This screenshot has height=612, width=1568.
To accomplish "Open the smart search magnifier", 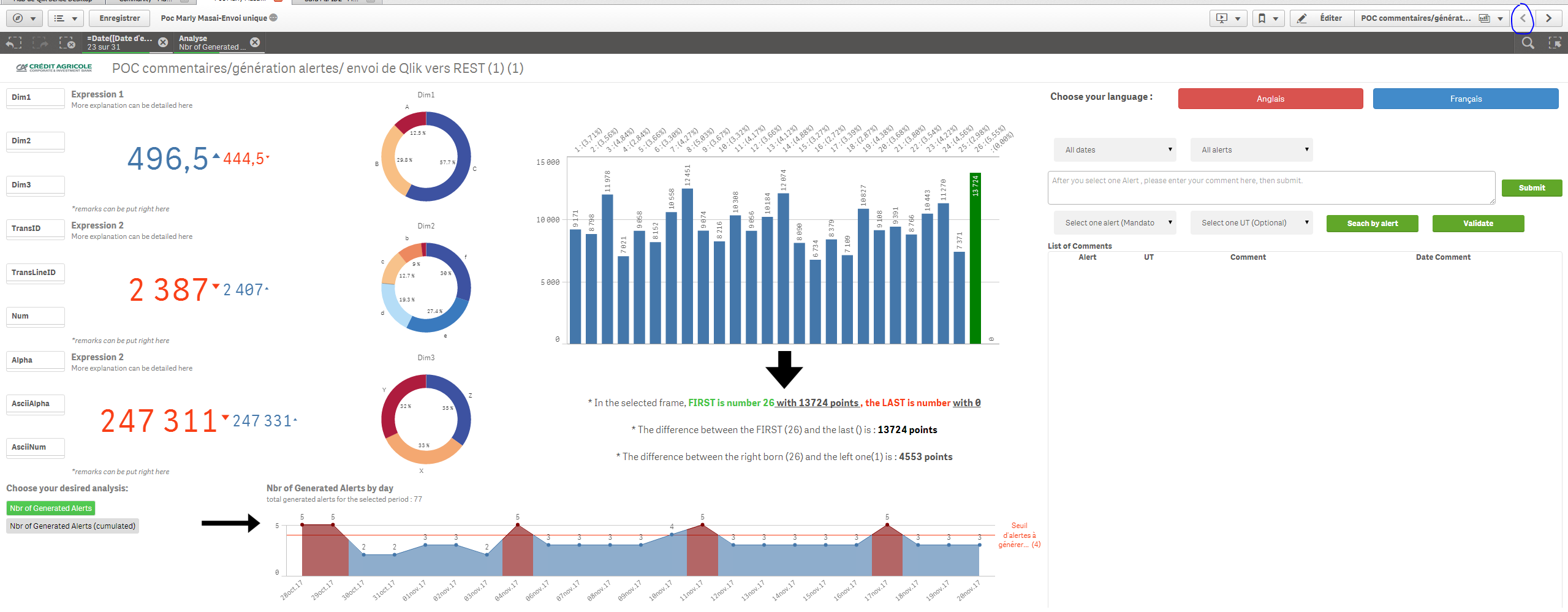I will click(x=1528, y=43).
